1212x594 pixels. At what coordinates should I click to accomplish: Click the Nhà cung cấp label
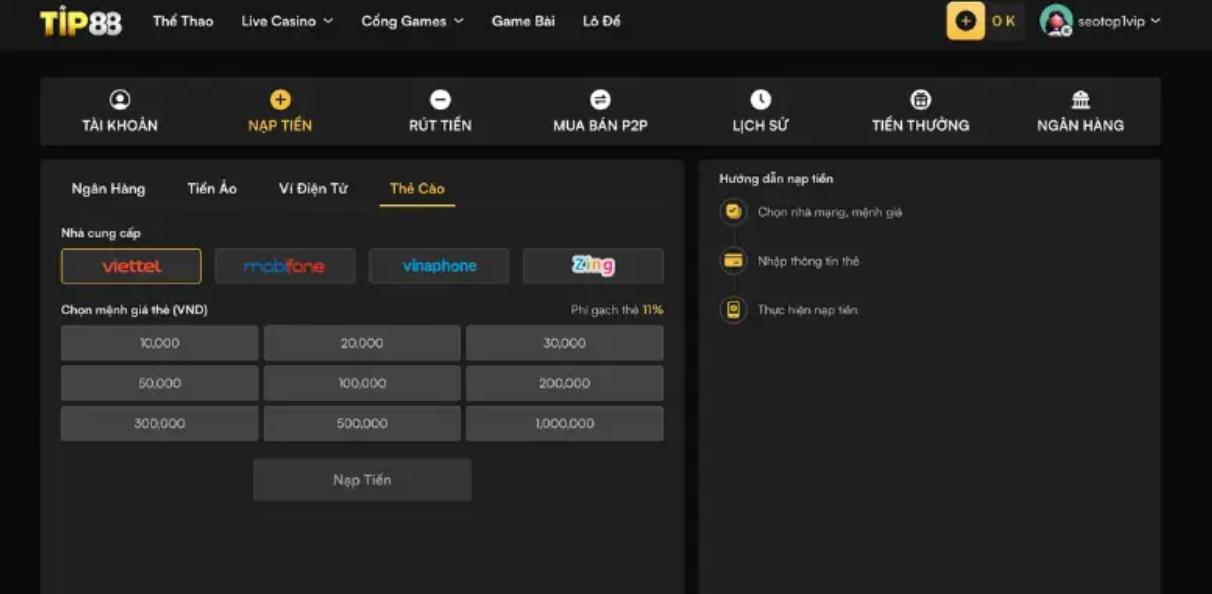(101, 233)
